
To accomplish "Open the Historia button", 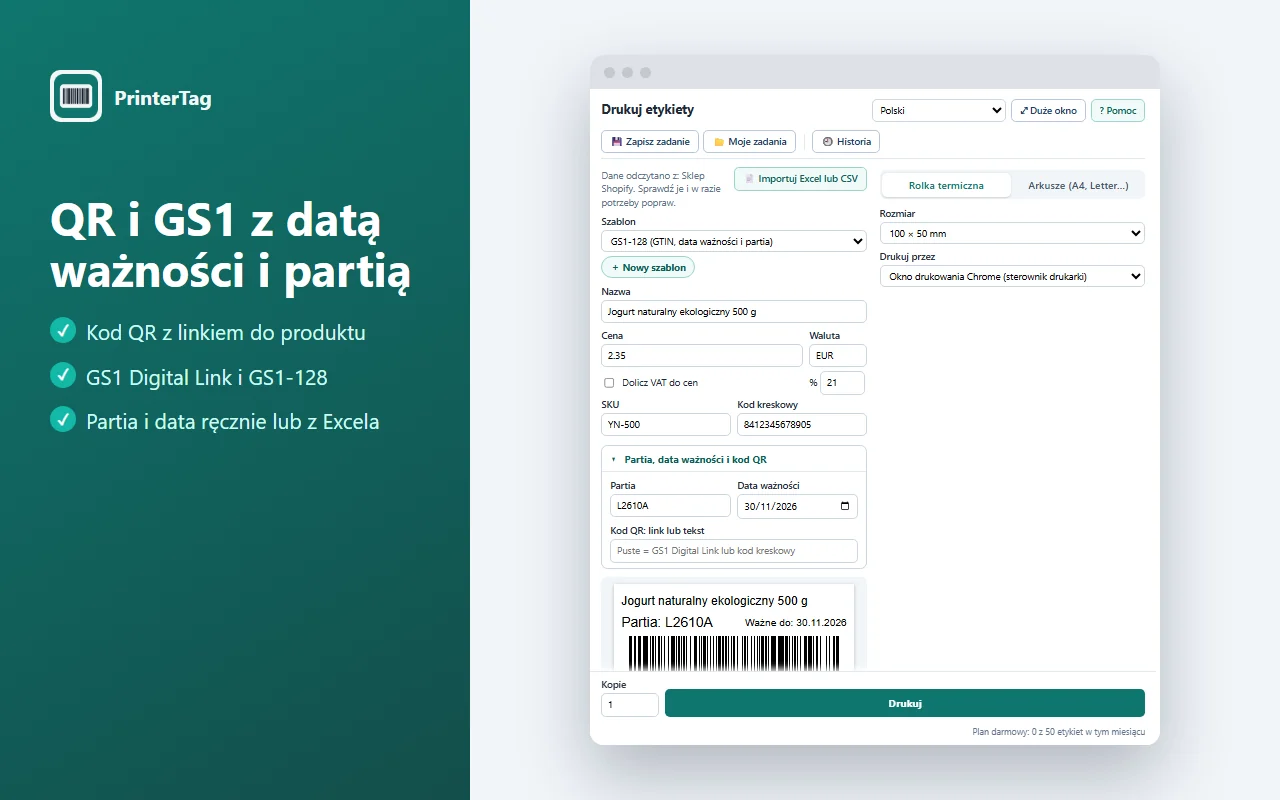I will 846,142.
